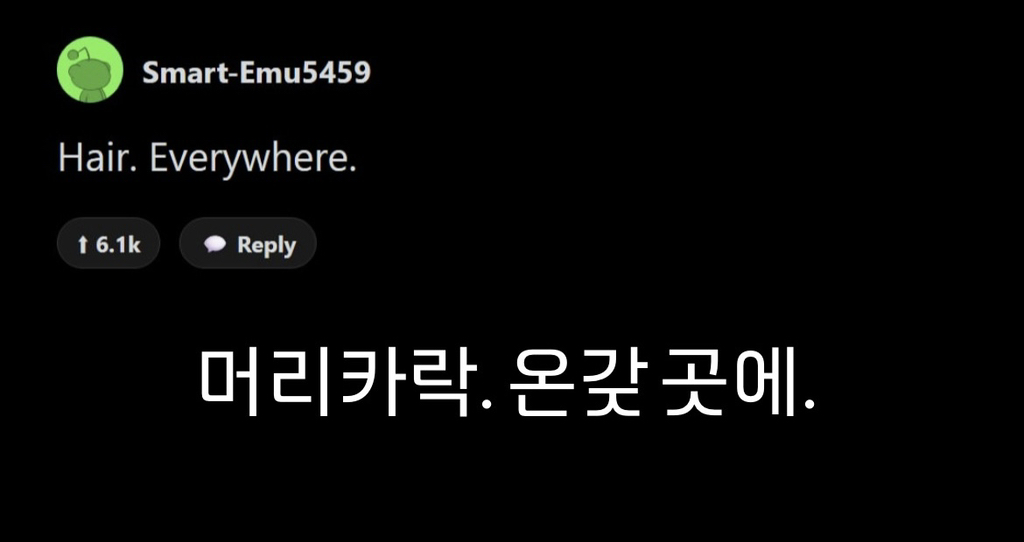The height and width of the screenshot is (542, 1024).
Task: Click the "6.1k" vote number text
Action: click(x=118, y=245)
